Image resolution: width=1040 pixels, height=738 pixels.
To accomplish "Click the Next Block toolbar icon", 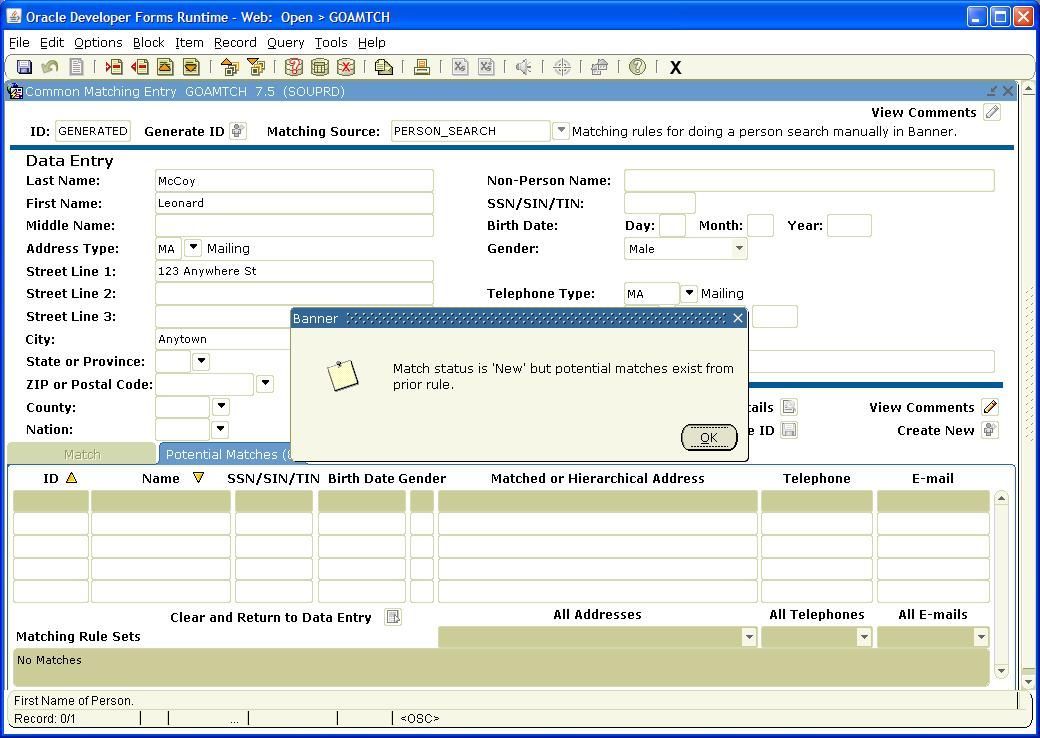I will coord(255,67).
